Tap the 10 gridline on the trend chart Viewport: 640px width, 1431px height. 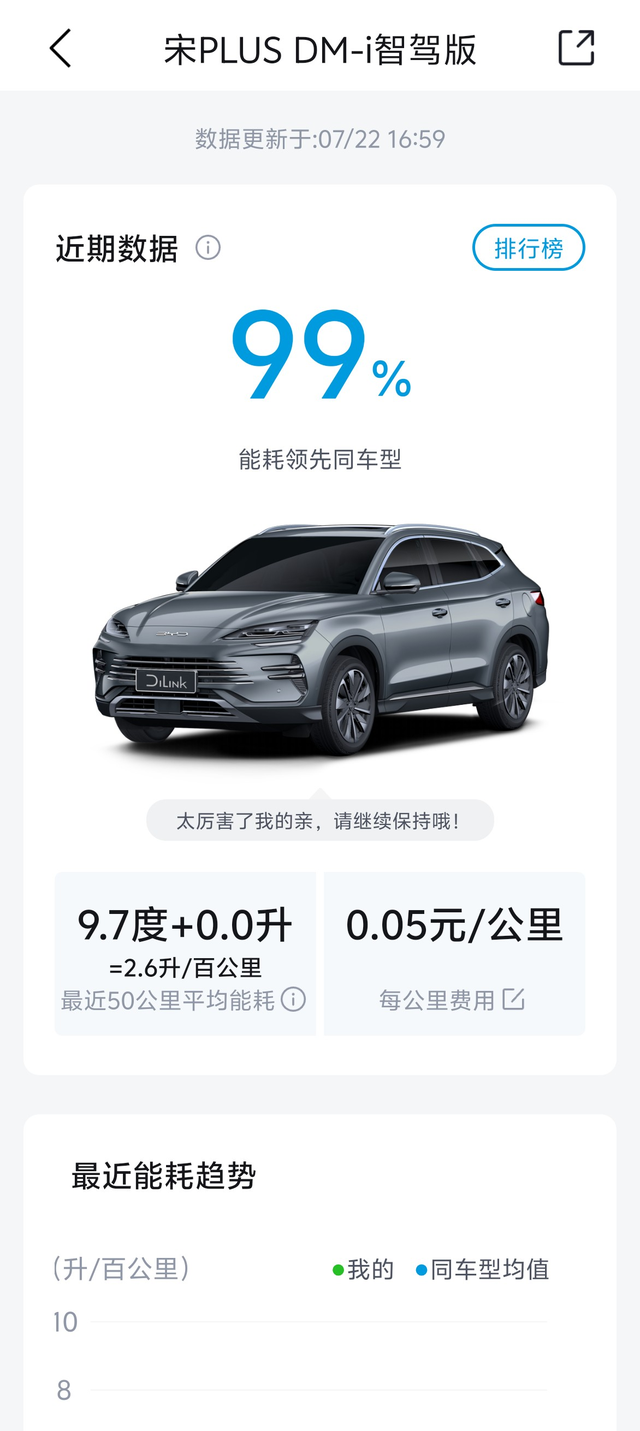pyautogui.click(x=319, y=1322)
